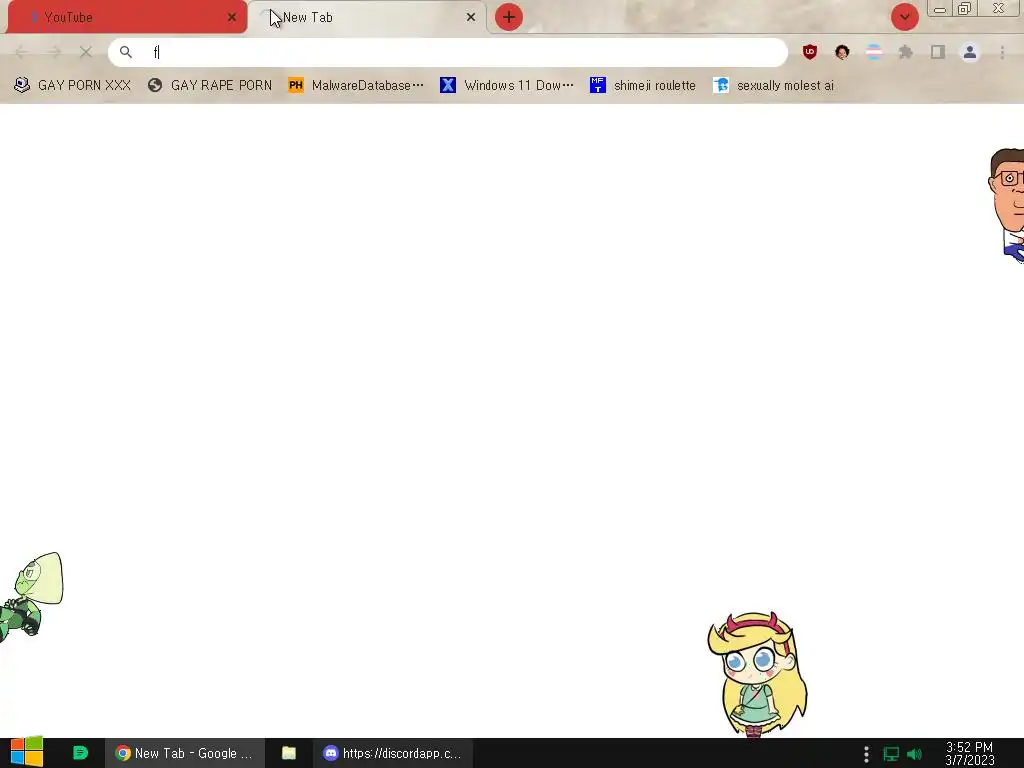Open the Extensions puzzle piece menu
Image resolution: width=1024 pixels, height=768 pixels.
(906, 52)
